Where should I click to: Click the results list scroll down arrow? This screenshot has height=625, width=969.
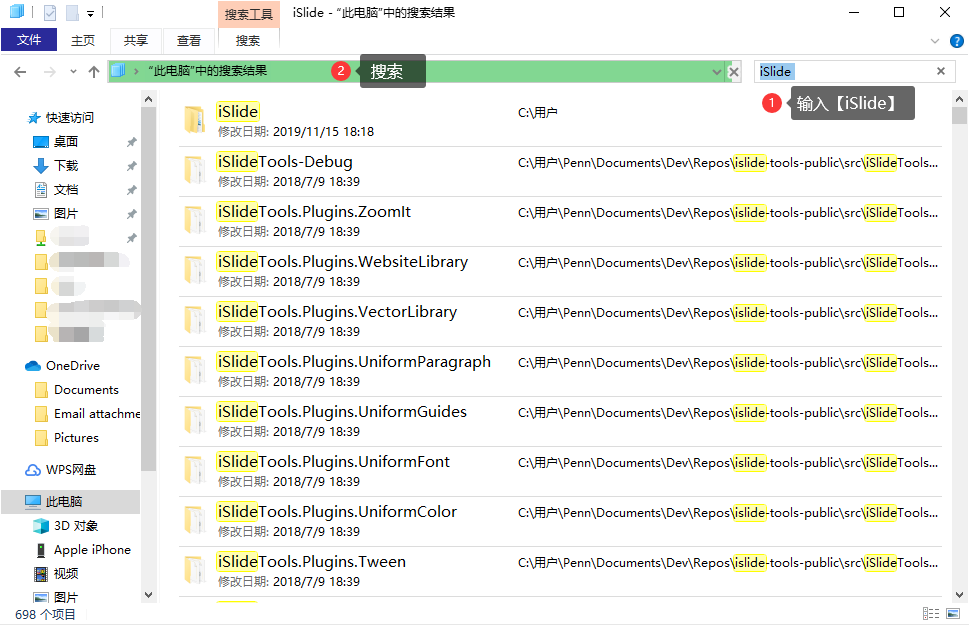[x=959, y=595]
